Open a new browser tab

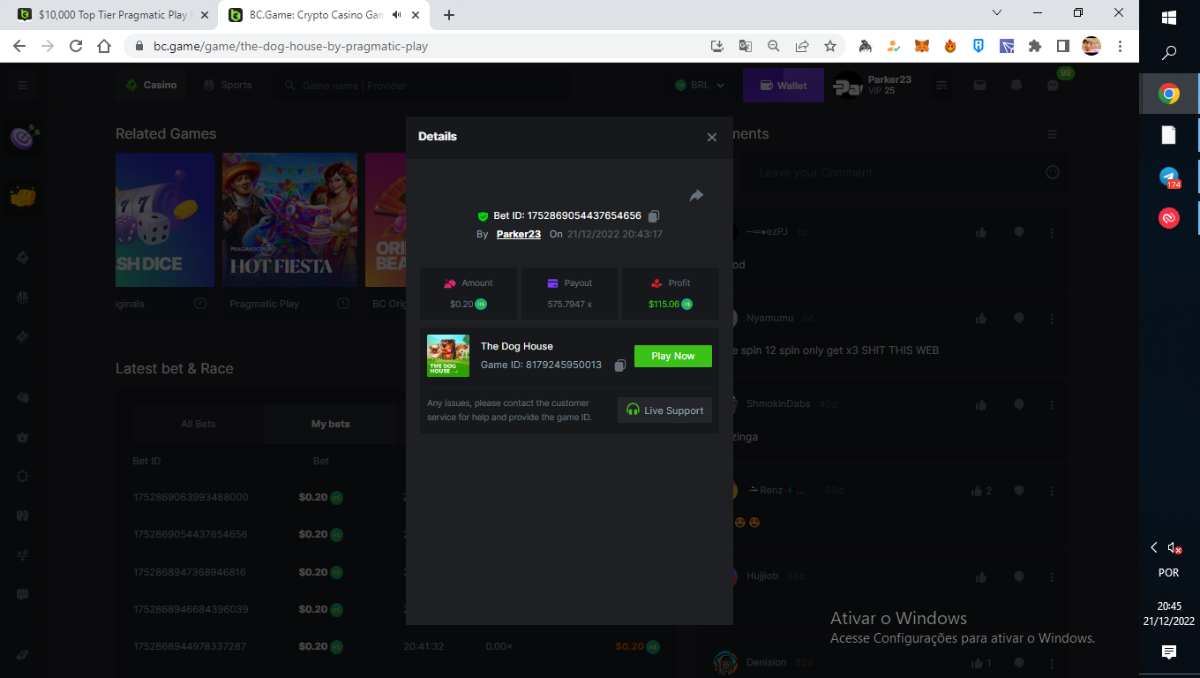[x=449, y=15]
